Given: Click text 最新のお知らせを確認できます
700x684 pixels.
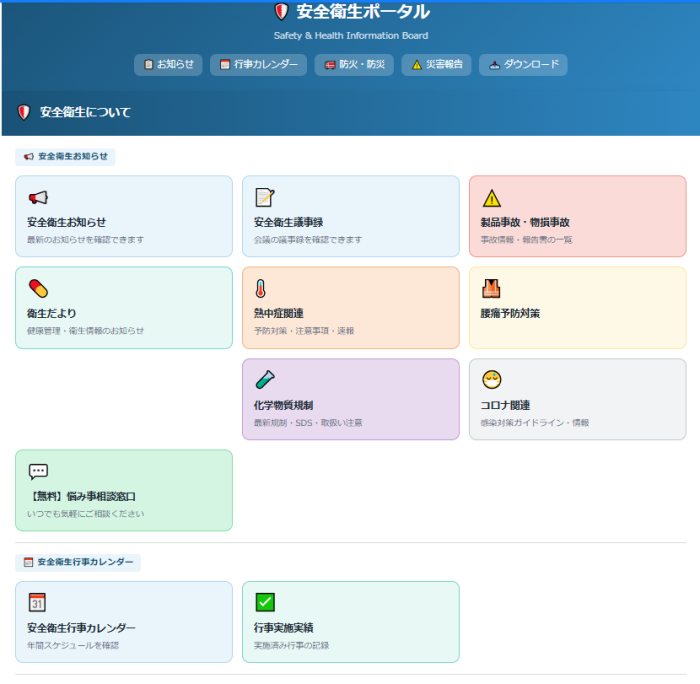Looking at the screenshot, I should point(85,240).
